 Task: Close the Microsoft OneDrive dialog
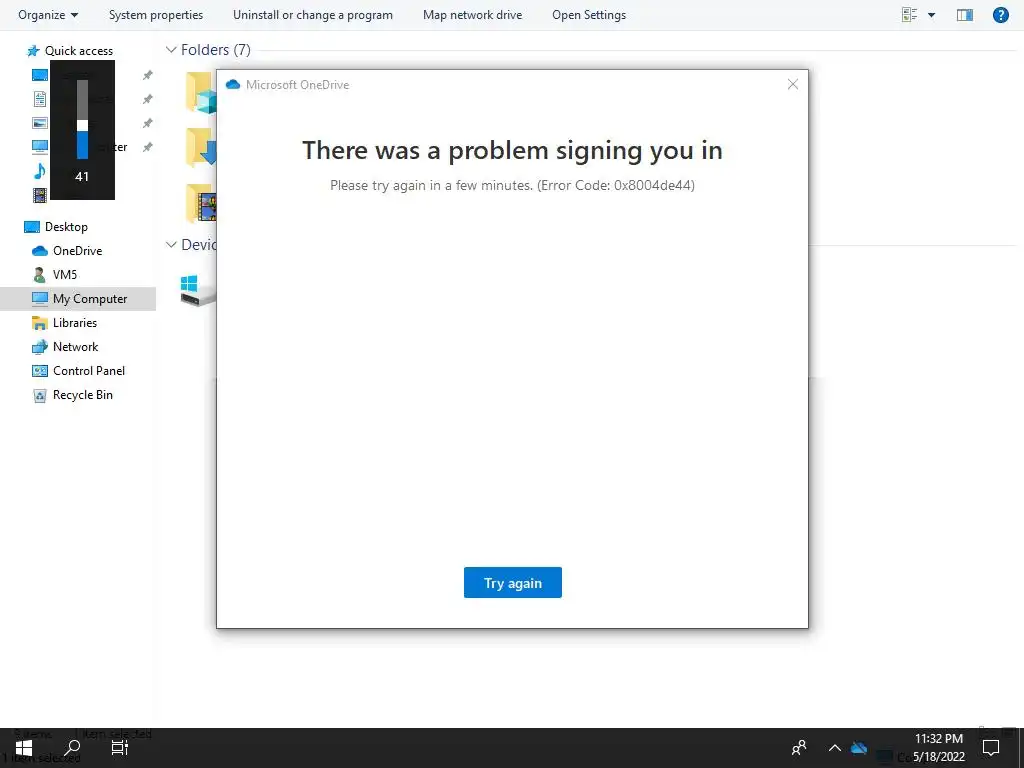click(x=792, y=84)
